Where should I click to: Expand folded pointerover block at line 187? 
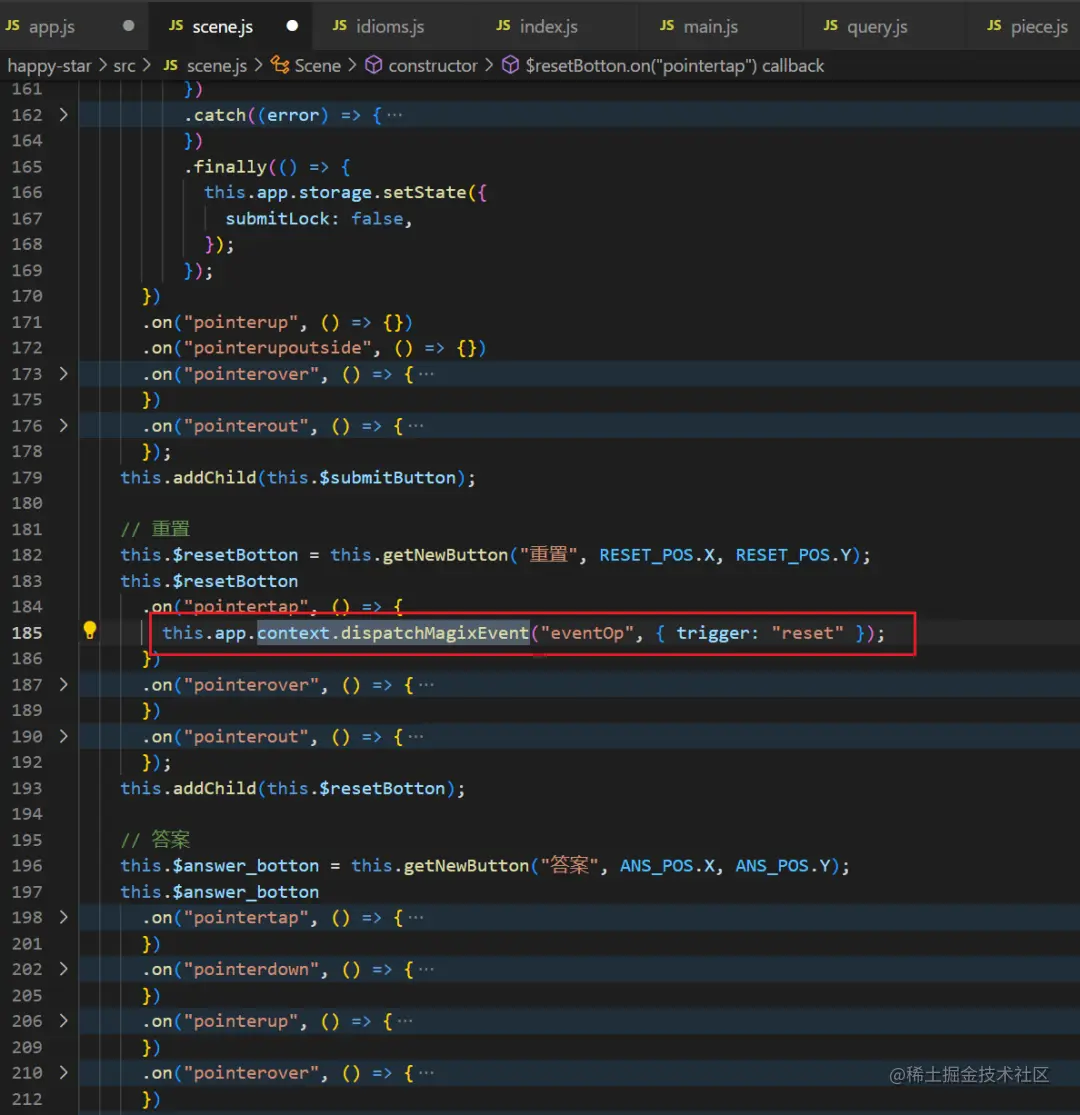[x=64, y=684]
